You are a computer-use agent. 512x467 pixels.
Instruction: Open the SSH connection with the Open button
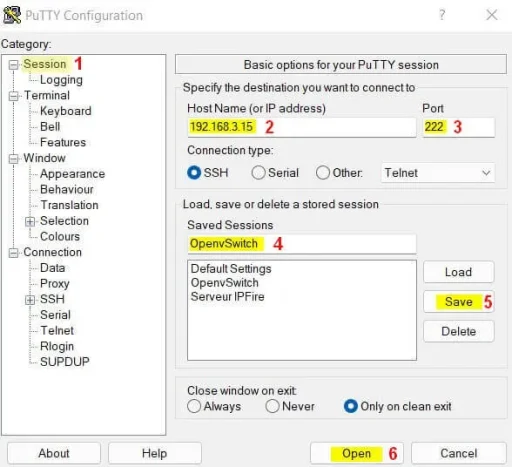pos(357,453)
